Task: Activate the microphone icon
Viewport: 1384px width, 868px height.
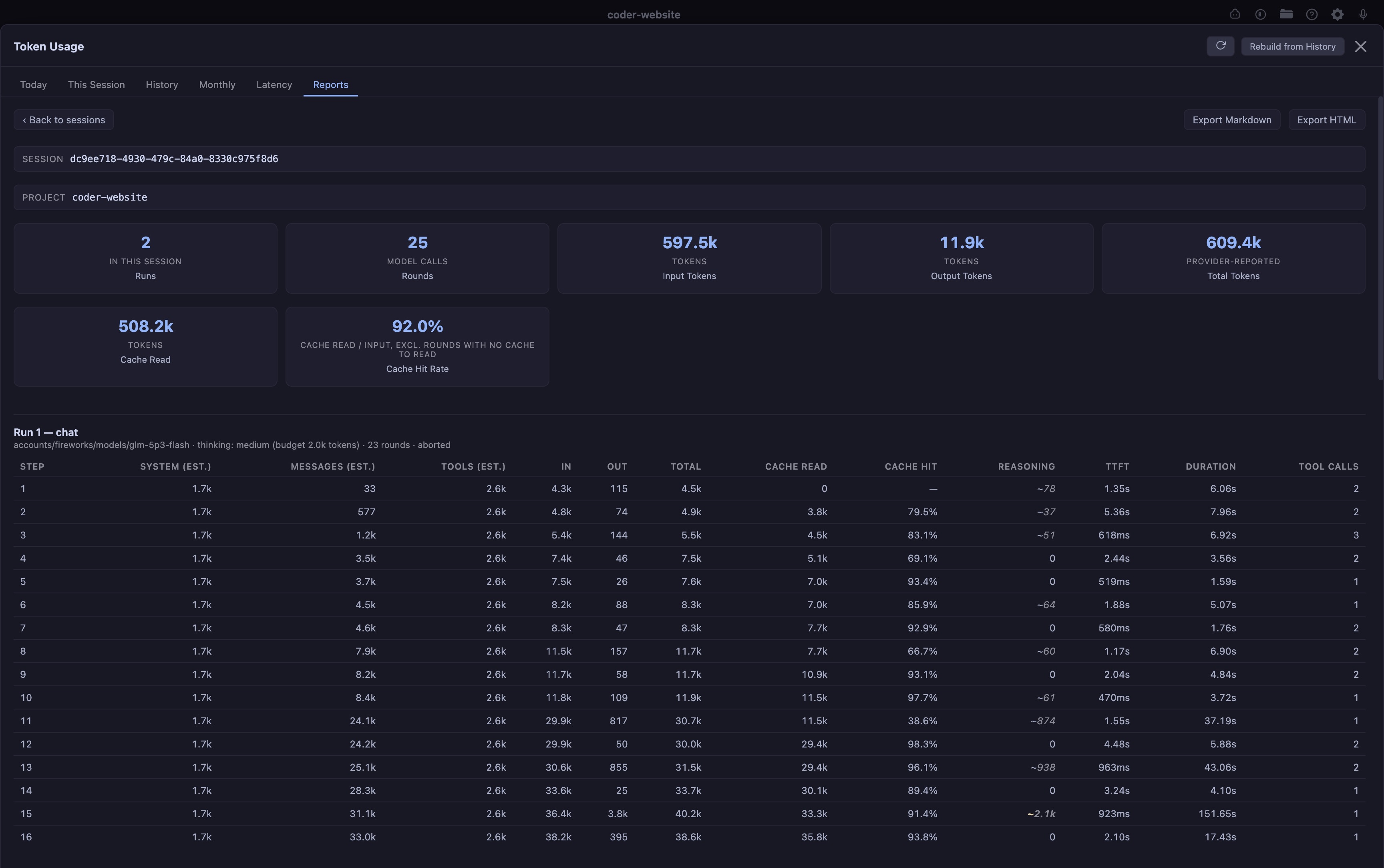Action: coord(1363,14)
